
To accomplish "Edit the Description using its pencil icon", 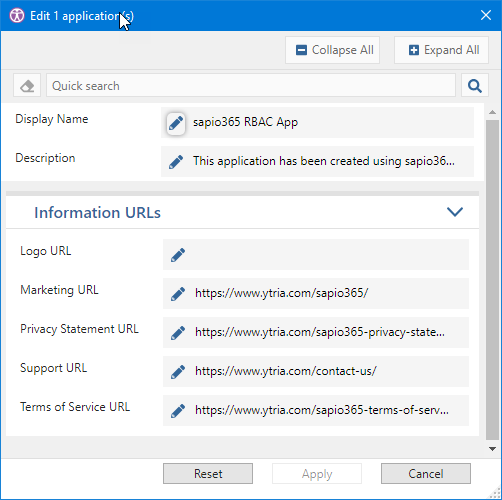I will click(x=176, y=162).
